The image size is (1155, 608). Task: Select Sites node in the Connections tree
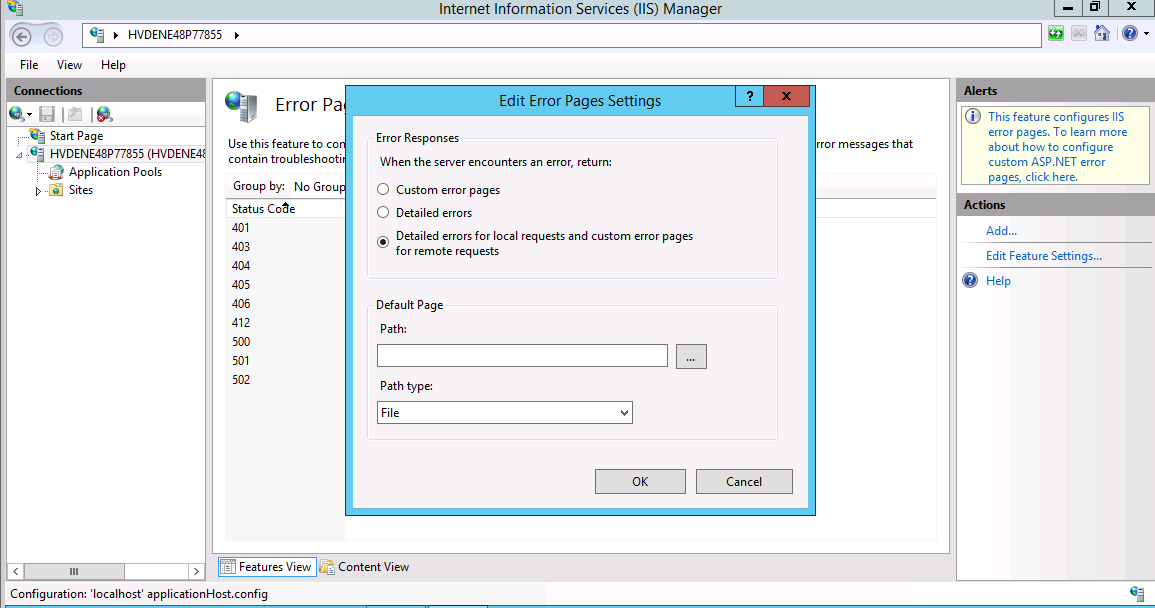point(81,189)
